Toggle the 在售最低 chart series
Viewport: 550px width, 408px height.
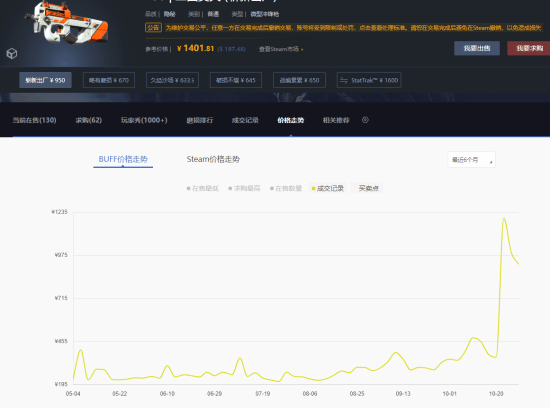(203, 188)
